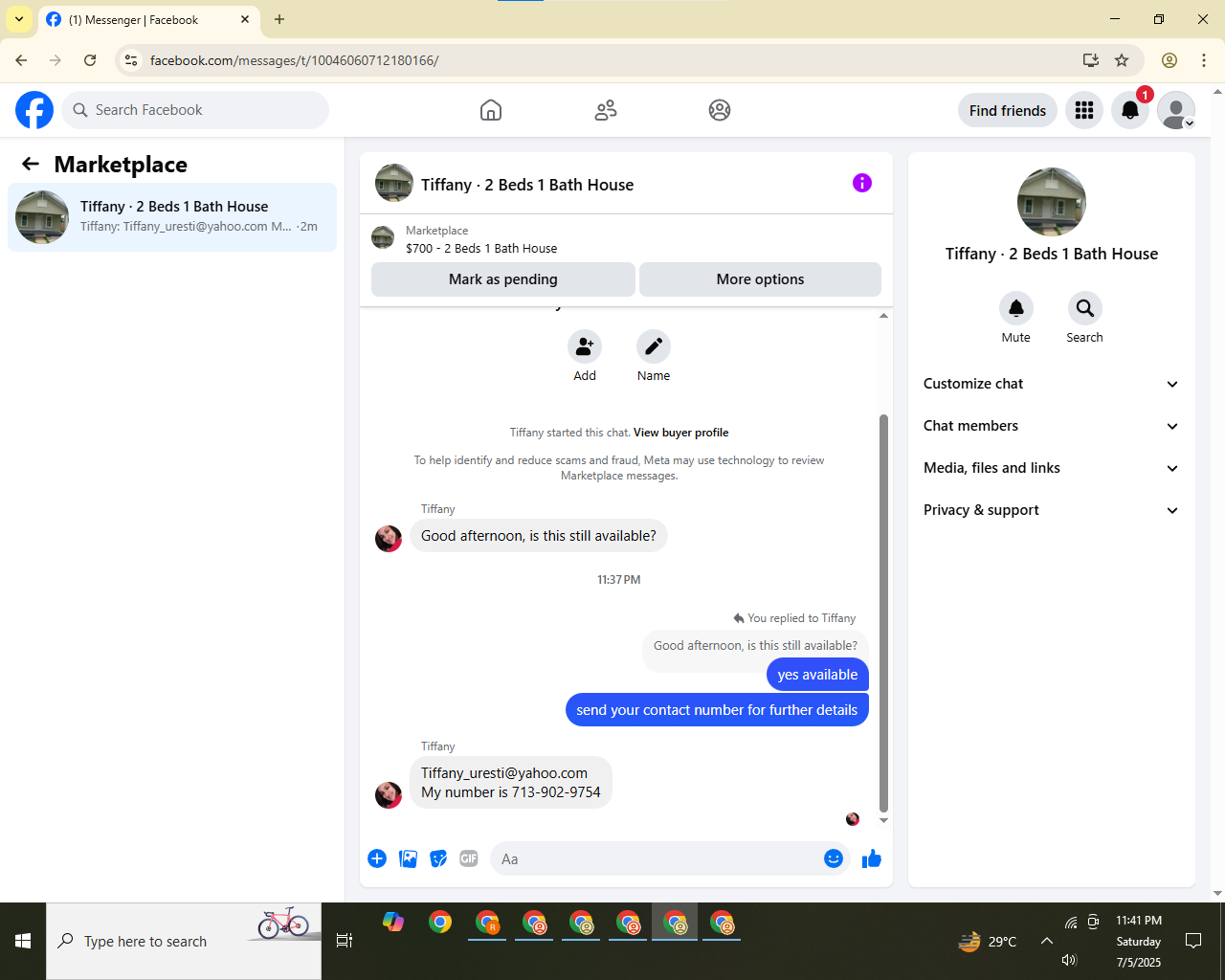Focus the Search Facebook field

click(195, 110)
